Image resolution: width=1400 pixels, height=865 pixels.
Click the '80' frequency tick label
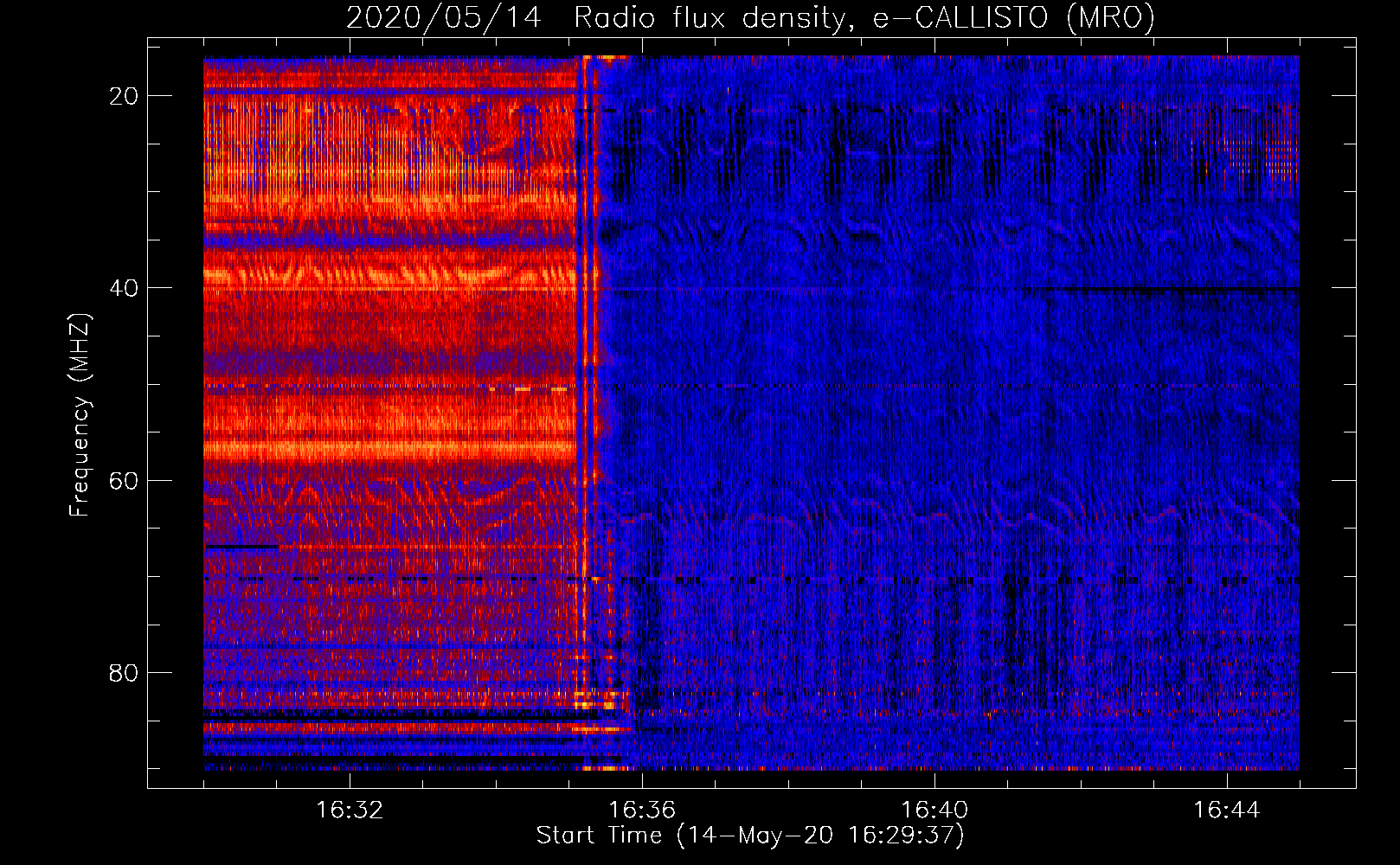(125, 673)
